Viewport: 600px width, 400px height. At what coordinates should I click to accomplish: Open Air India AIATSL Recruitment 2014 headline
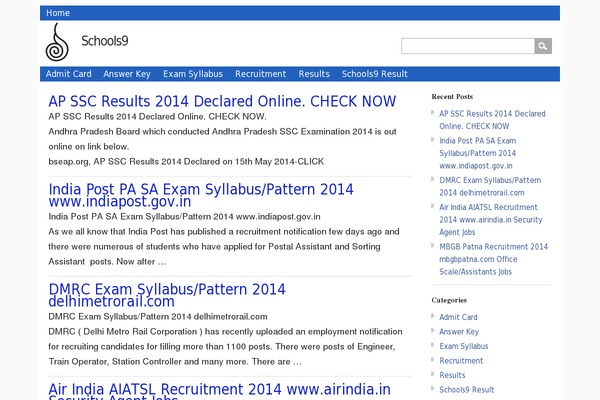tap(219, 391)
